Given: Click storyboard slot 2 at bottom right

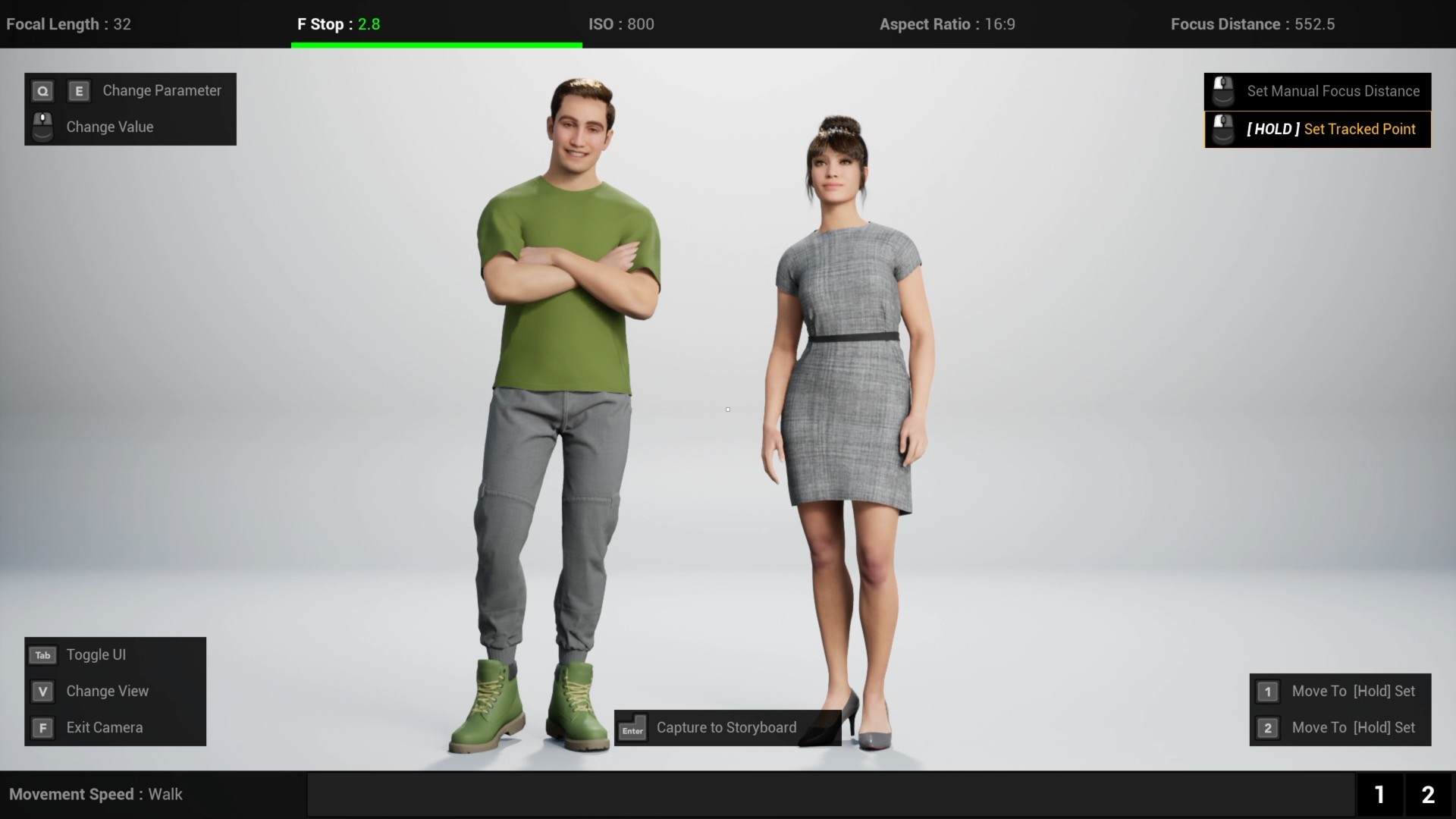Looking at the screenshot, I should pos(1428,795).
